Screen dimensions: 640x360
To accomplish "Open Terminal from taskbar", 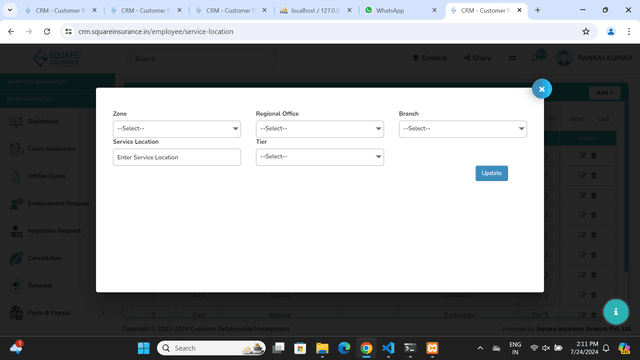I will (410, 348).
